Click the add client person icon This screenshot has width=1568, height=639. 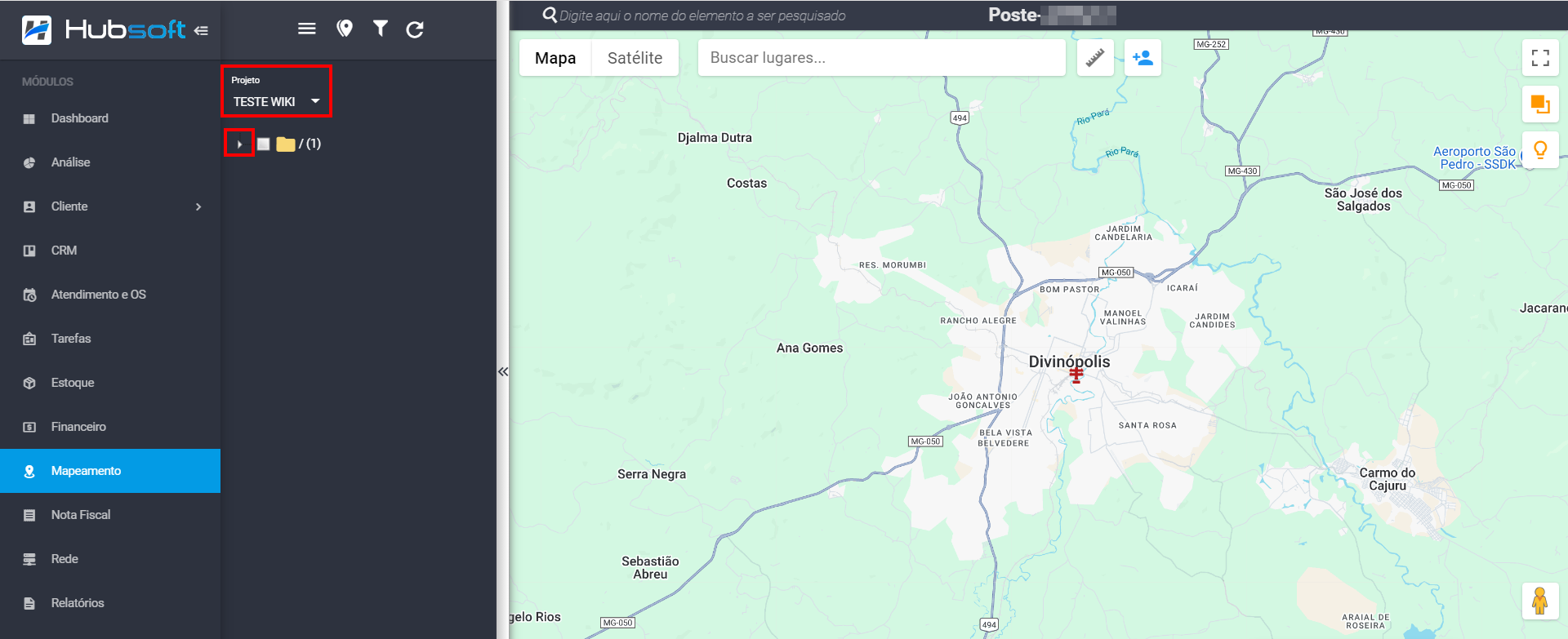1143,58
